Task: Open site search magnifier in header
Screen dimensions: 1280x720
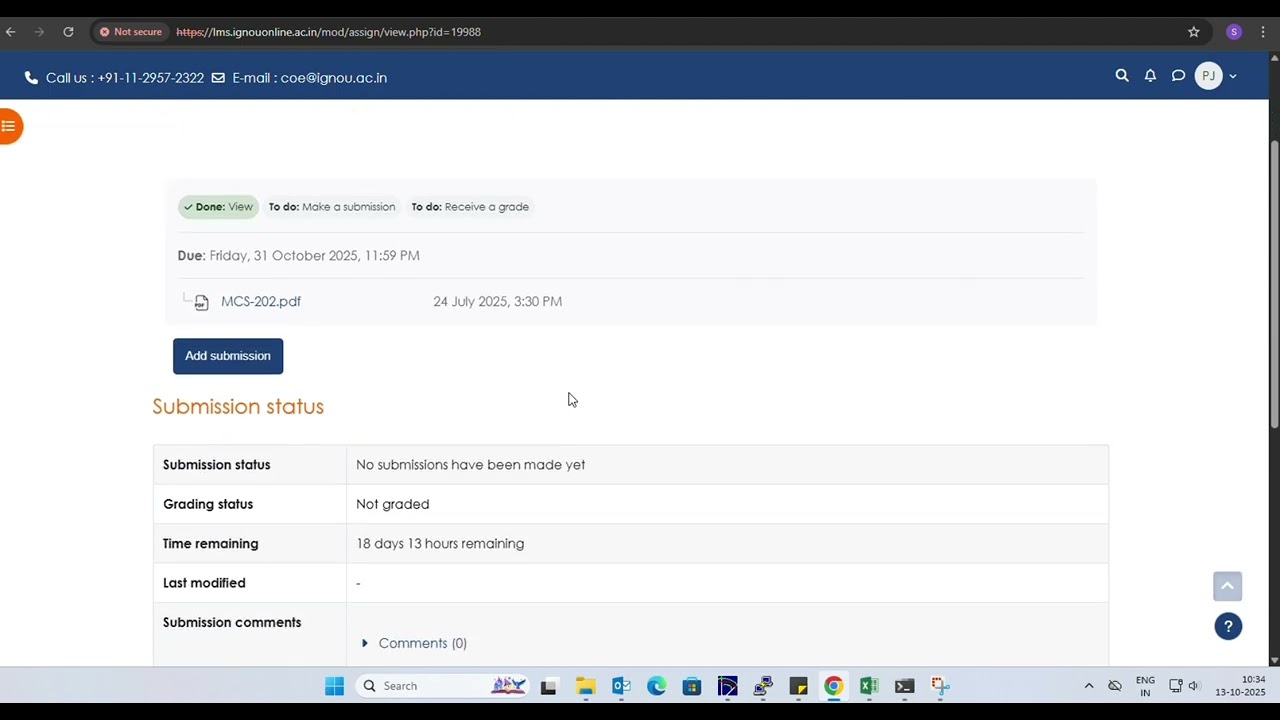Action: [x=1122, y=76]
